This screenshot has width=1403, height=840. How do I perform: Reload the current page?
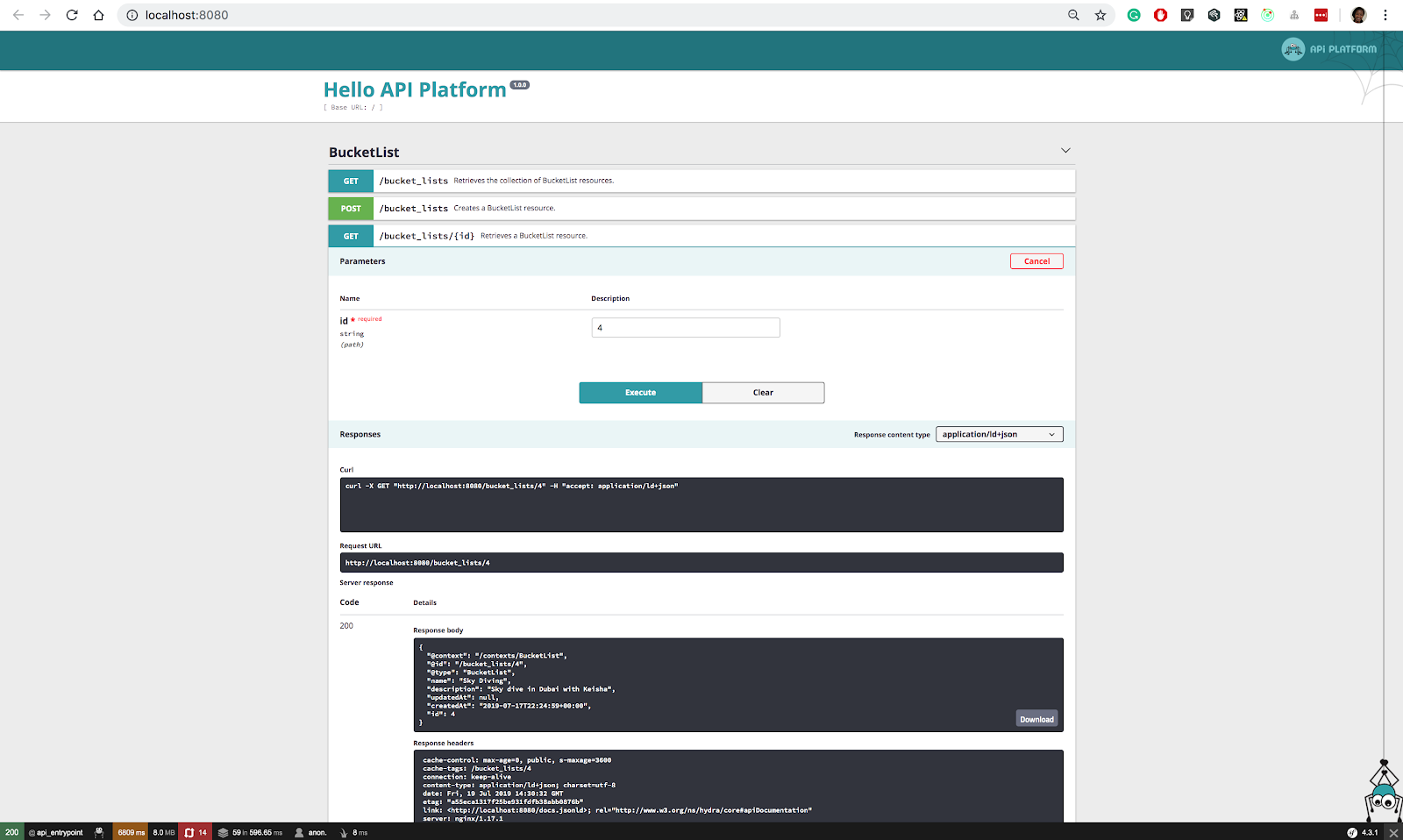72,15
